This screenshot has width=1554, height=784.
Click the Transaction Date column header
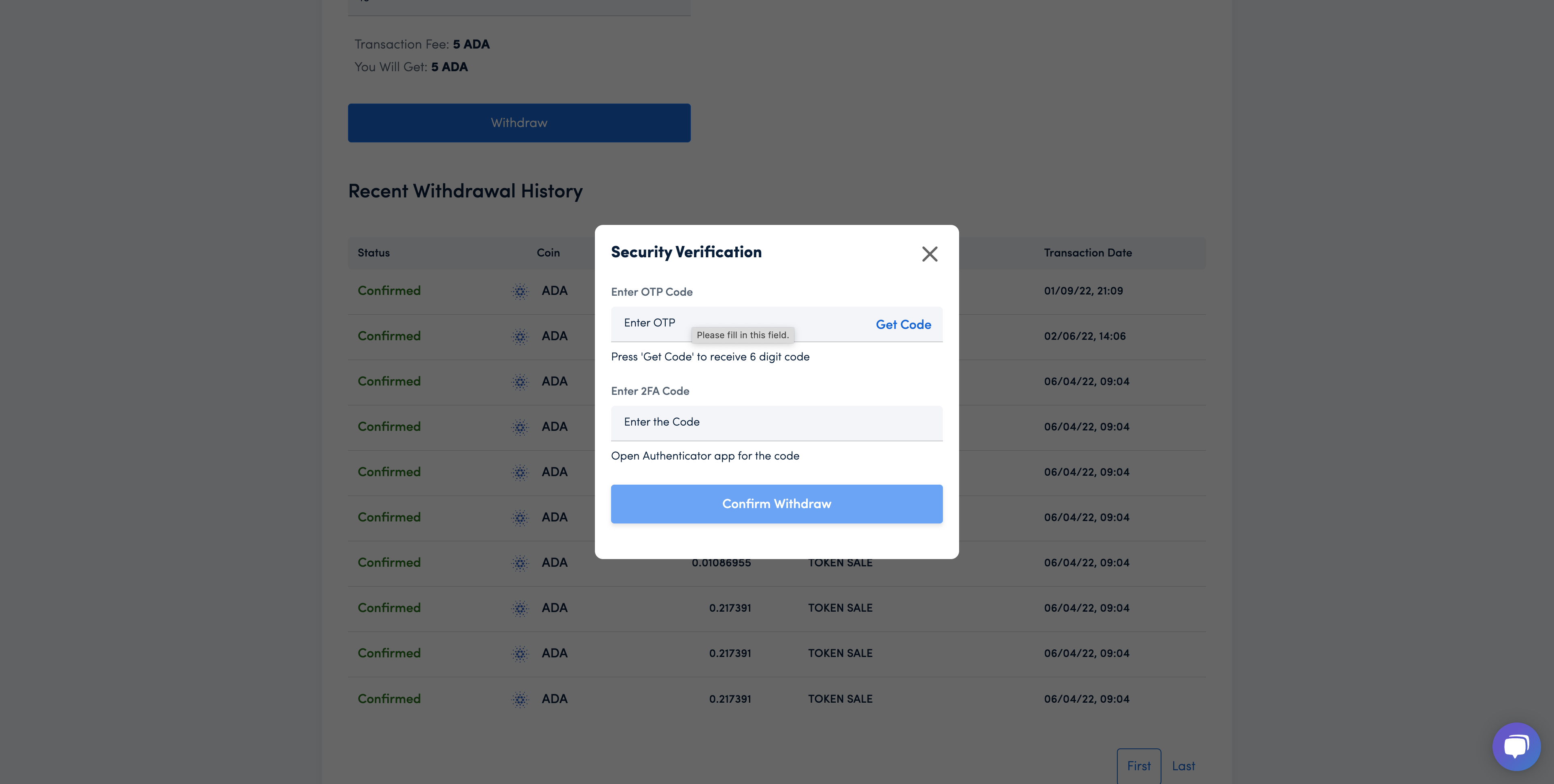point(1087,253)
